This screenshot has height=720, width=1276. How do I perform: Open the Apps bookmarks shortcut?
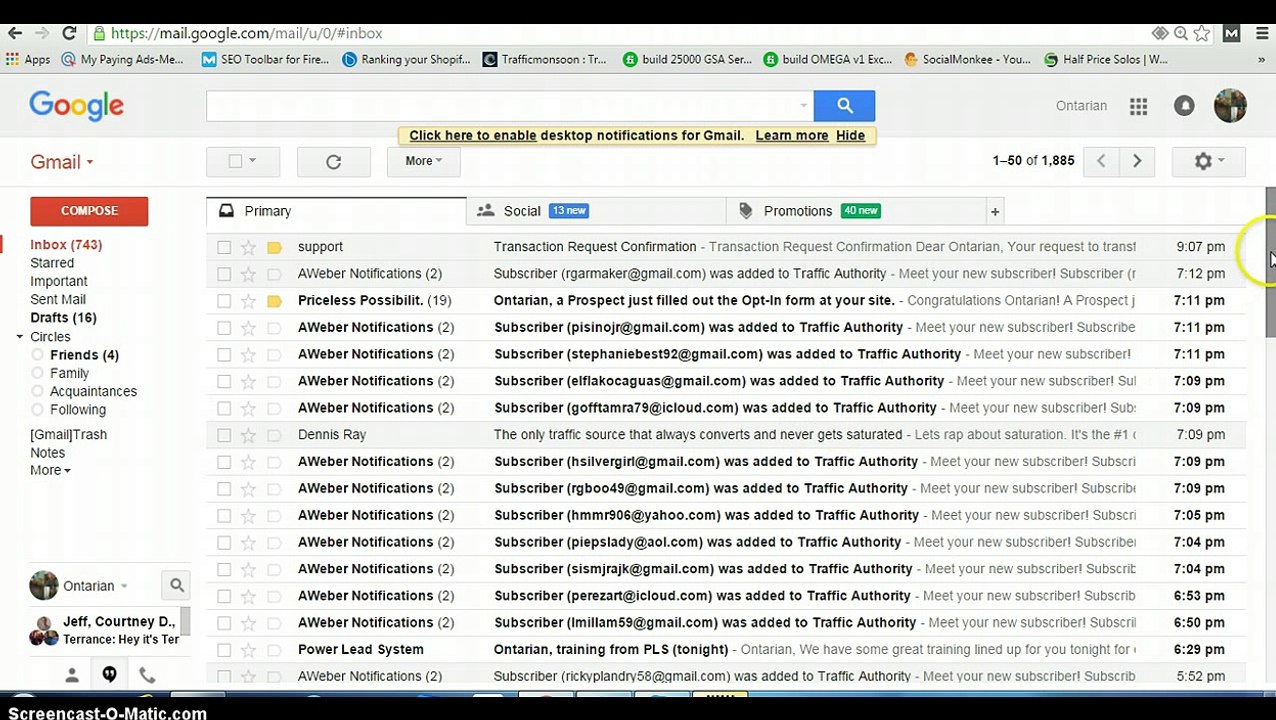click(x=28, y=59)
